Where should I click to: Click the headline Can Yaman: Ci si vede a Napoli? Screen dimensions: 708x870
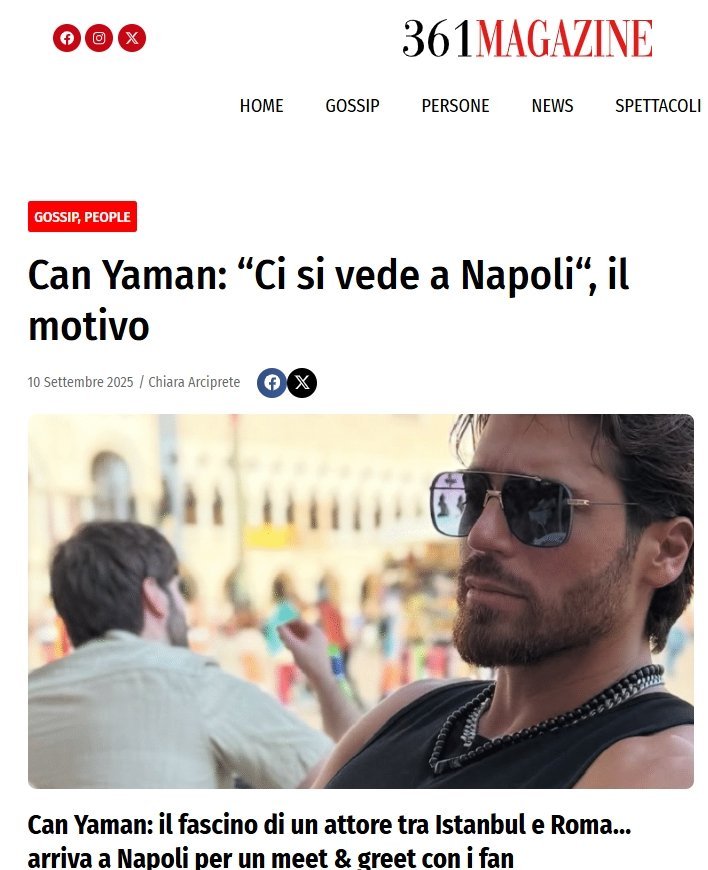tap(328, 300)
